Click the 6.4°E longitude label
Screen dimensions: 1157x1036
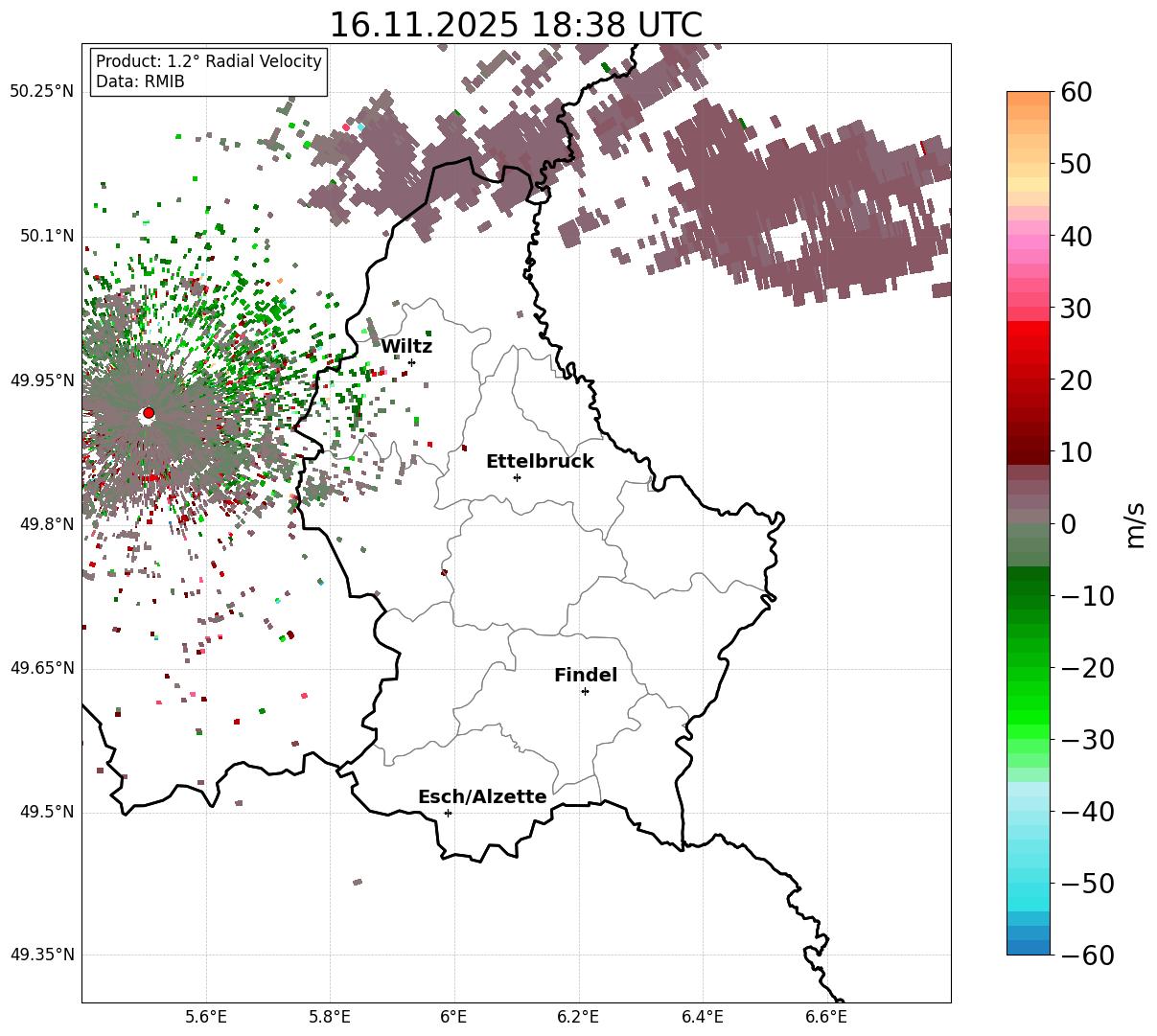703,1016
